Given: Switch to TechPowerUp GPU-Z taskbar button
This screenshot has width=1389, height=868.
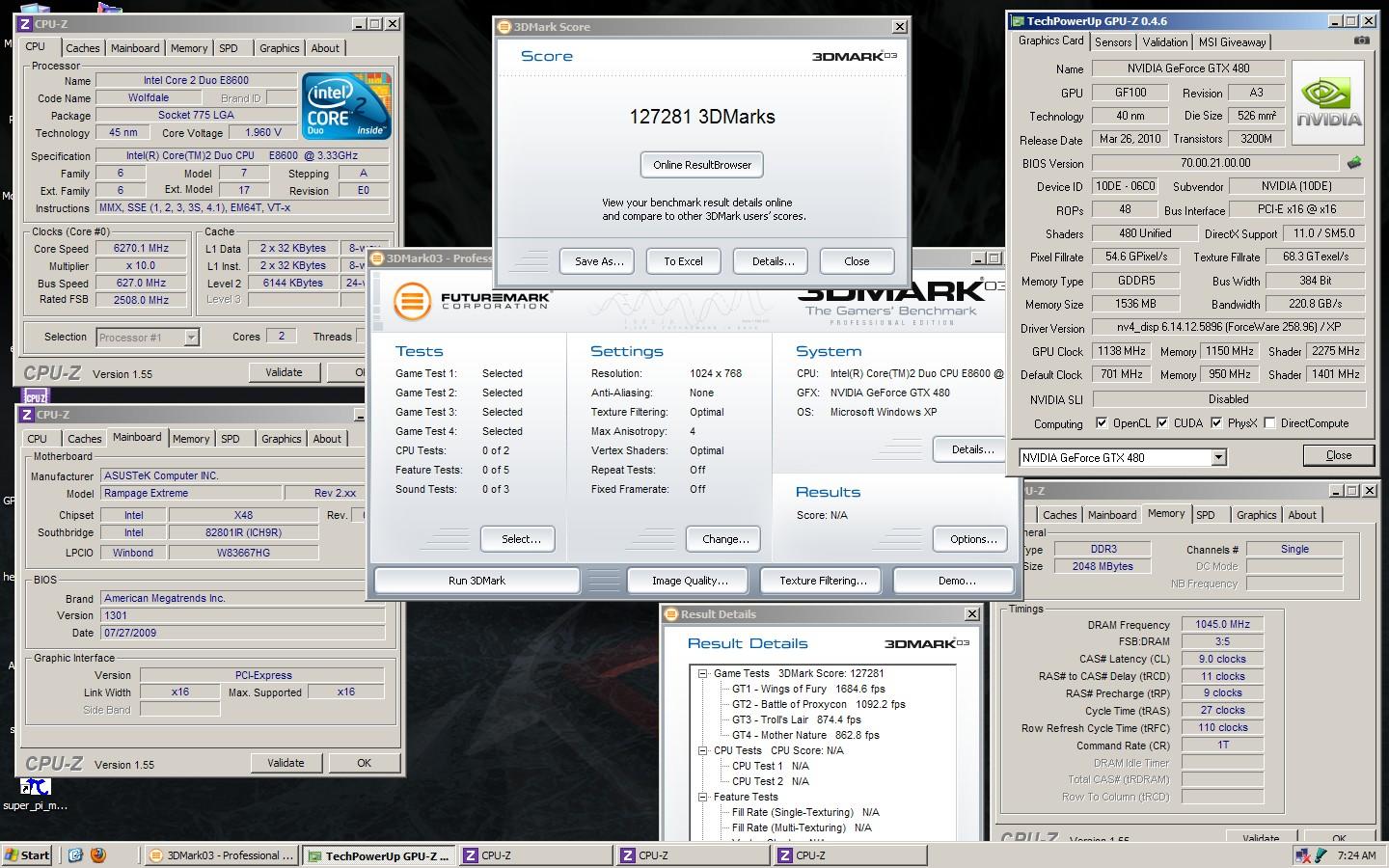Looking at the screenshot, I should pyautogui.click(x=377, y=855).
